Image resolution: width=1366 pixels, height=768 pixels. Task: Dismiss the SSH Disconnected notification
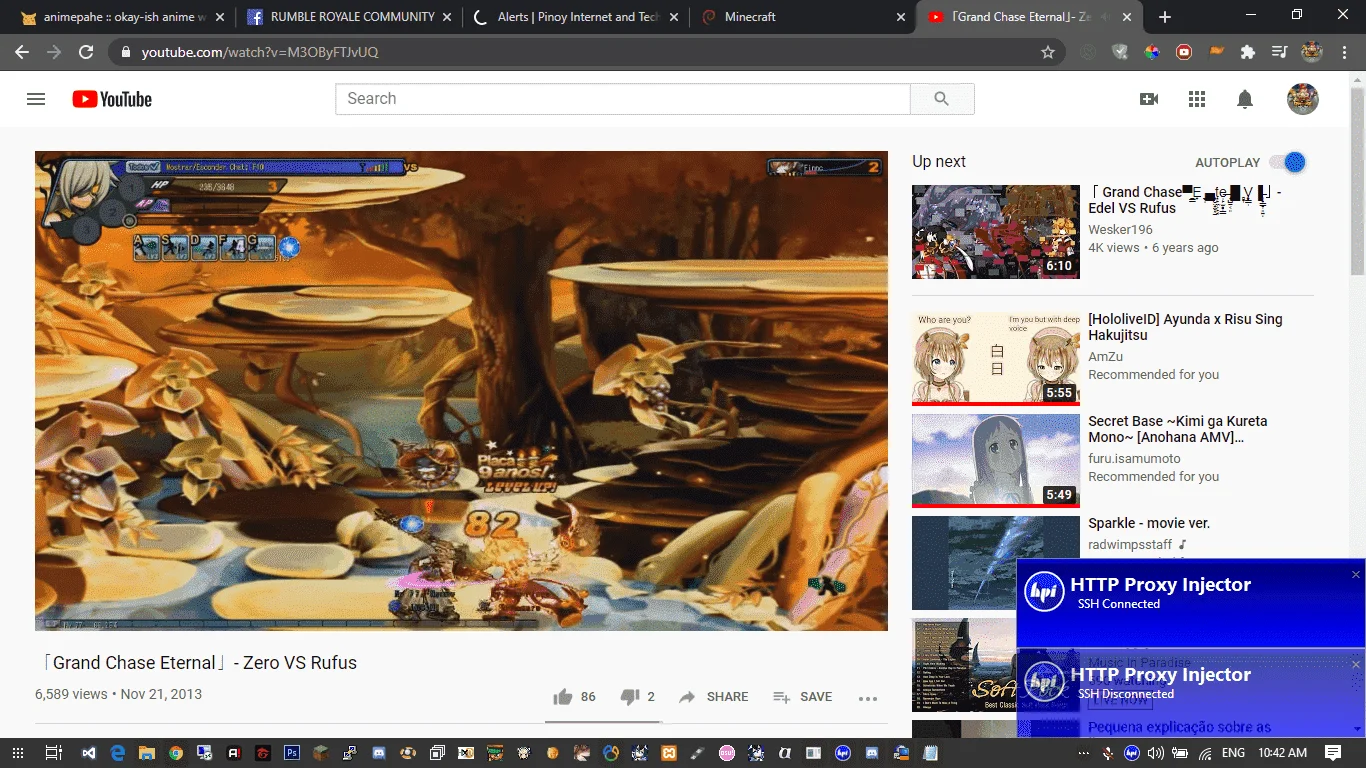[x=1356, y=664]
